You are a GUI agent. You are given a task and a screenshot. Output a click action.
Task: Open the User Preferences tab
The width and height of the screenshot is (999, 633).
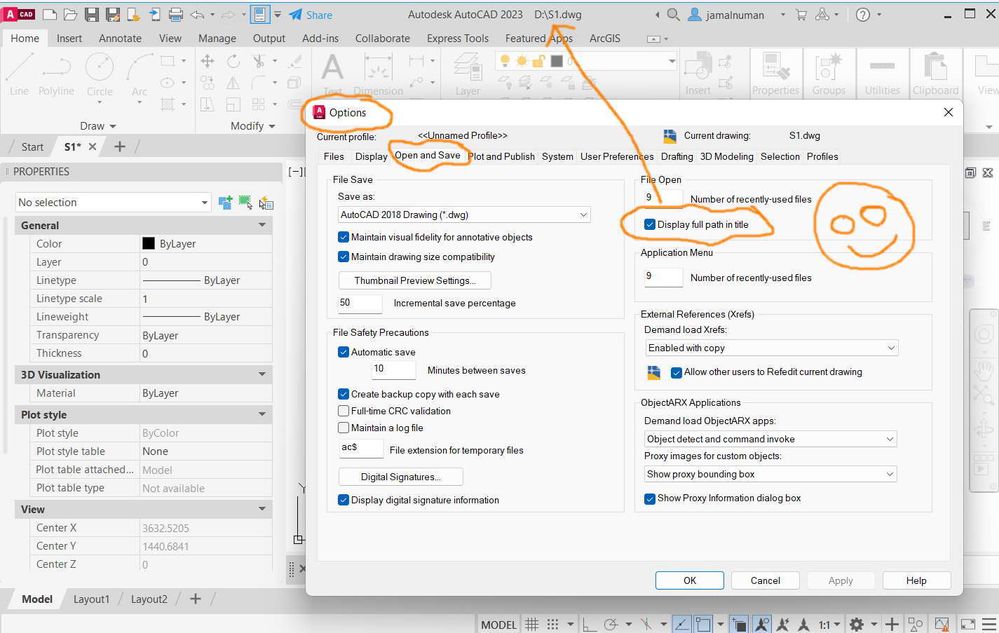point(616,157)
